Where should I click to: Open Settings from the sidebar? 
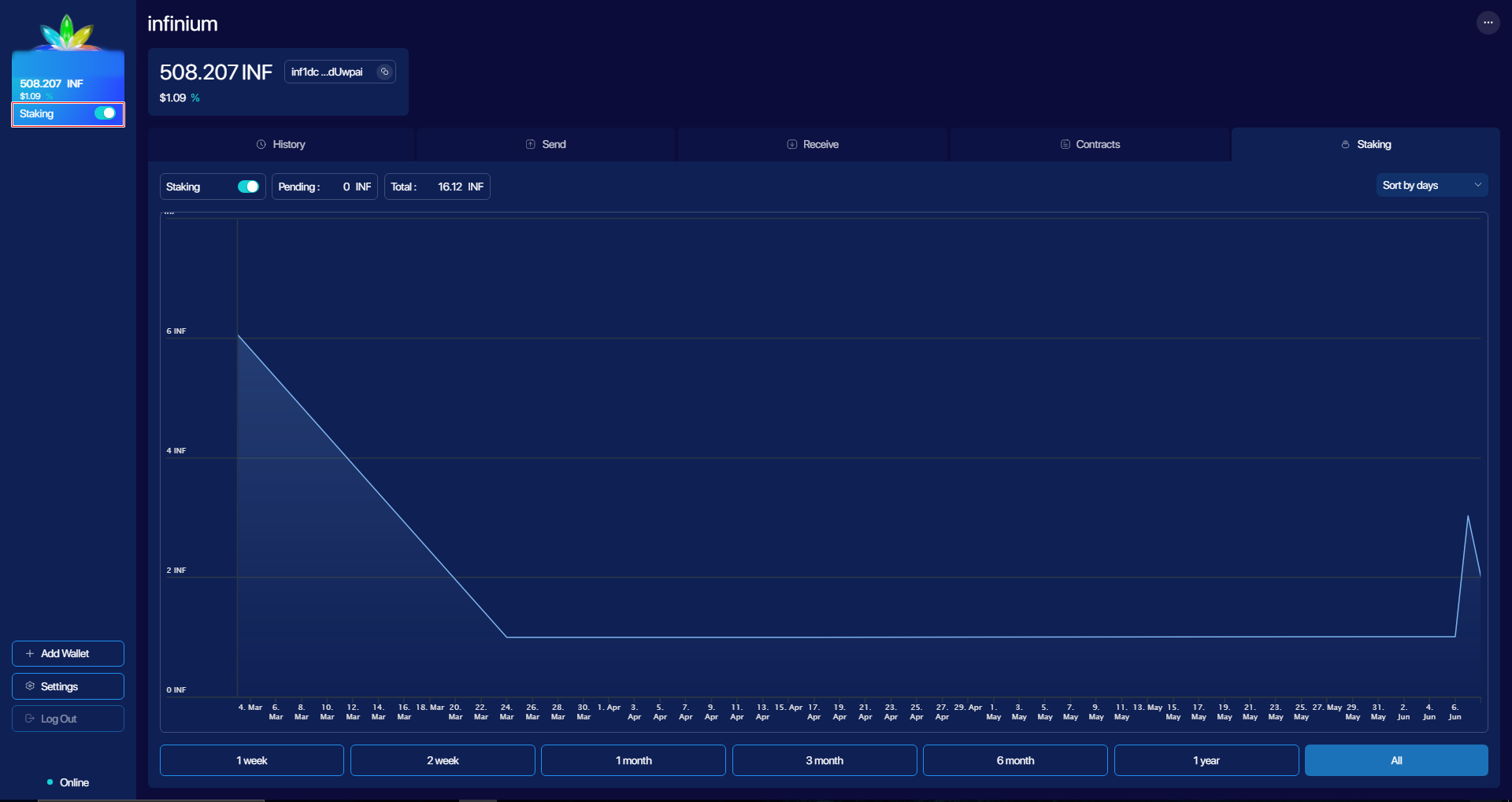(68, 686)
